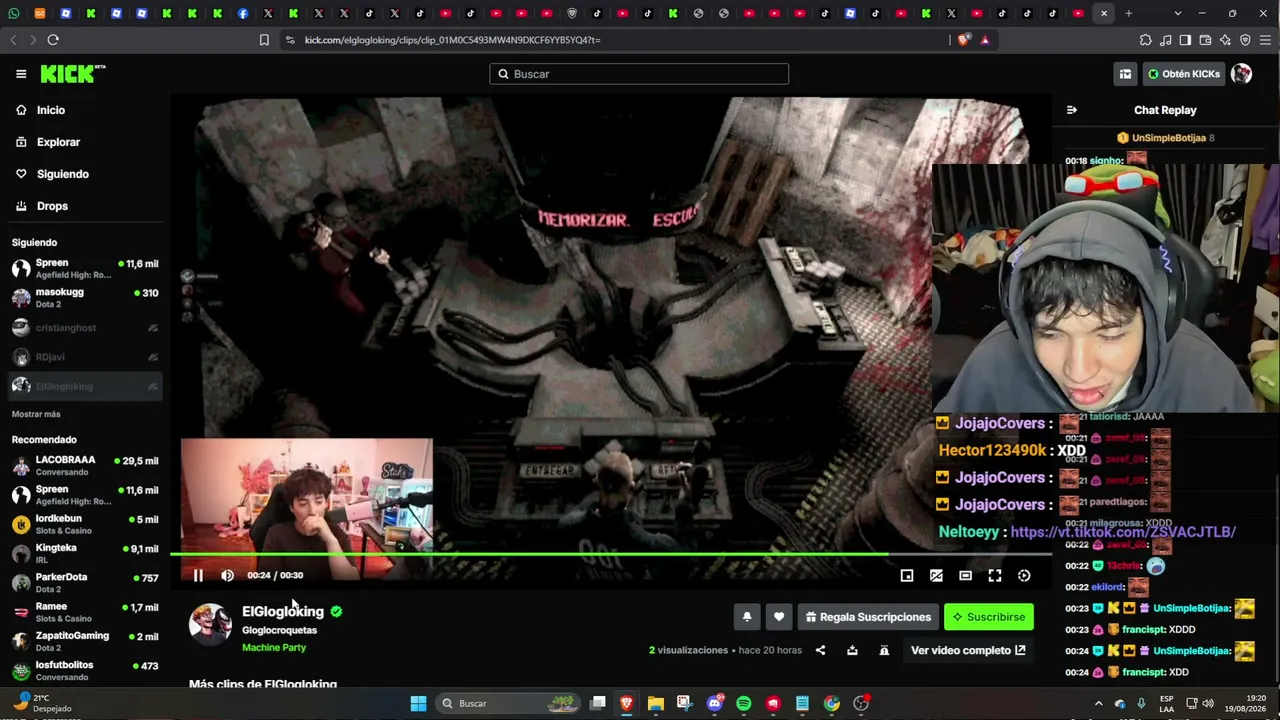
Task: Open Ver video completo link
Action: 968,650
